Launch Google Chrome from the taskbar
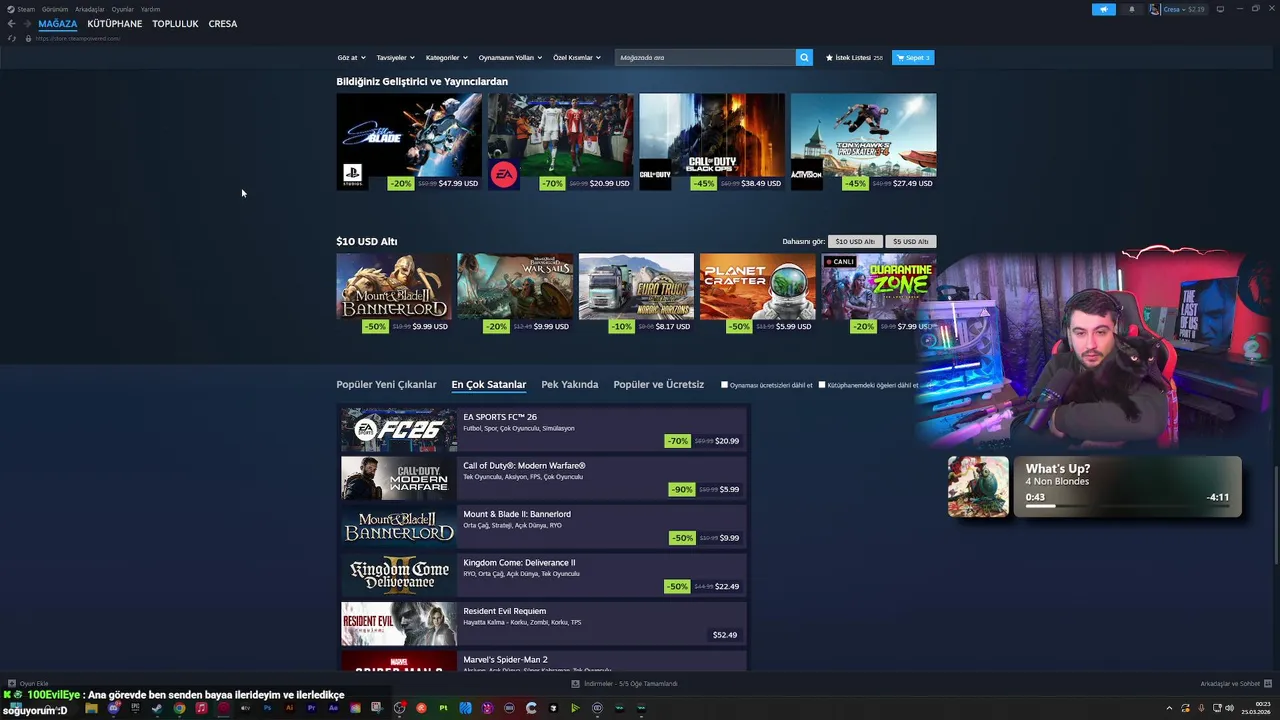 (179, 708)
